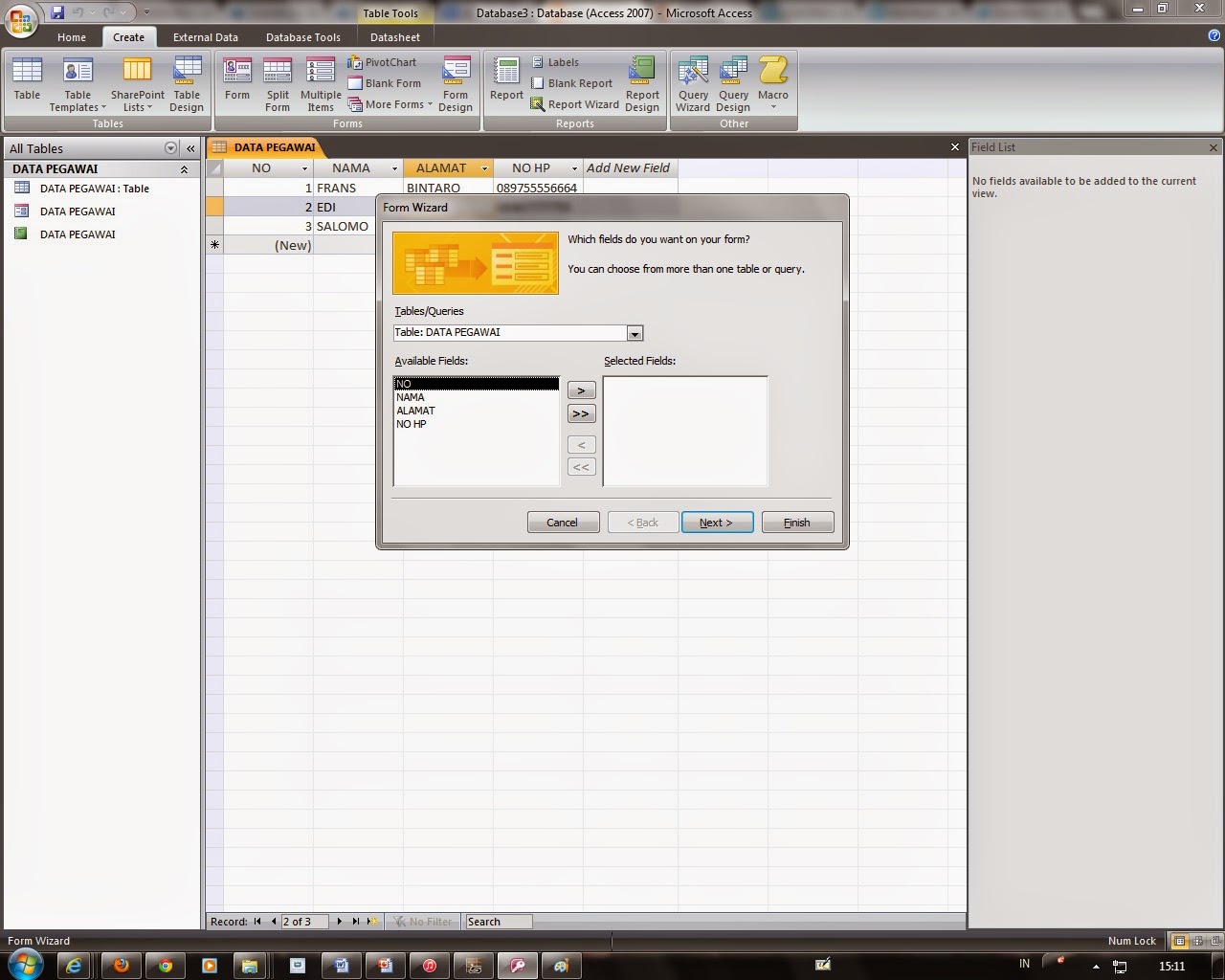The width and height of the screenshot is (1225, 980).
Task: Open the Database Tools tab
Action: tap(303, 37)
